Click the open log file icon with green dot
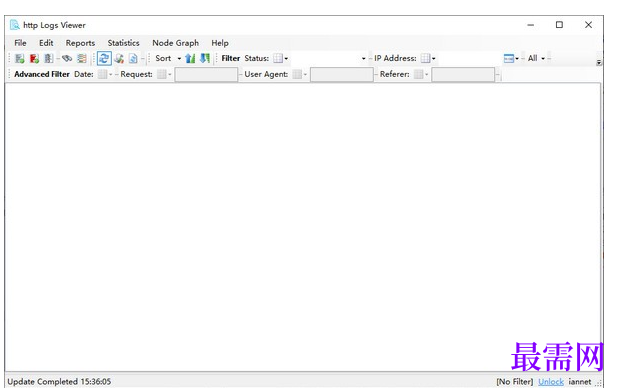The width and height of the screenshot is (623, 388). point(19,59)
